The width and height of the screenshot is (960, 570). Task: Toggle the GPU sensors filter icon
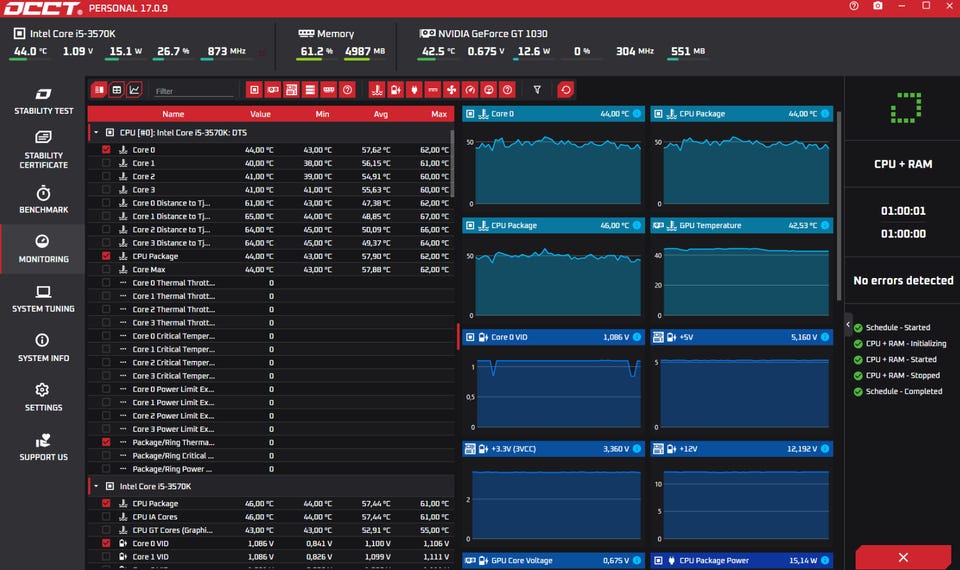[x=273, y=90]
